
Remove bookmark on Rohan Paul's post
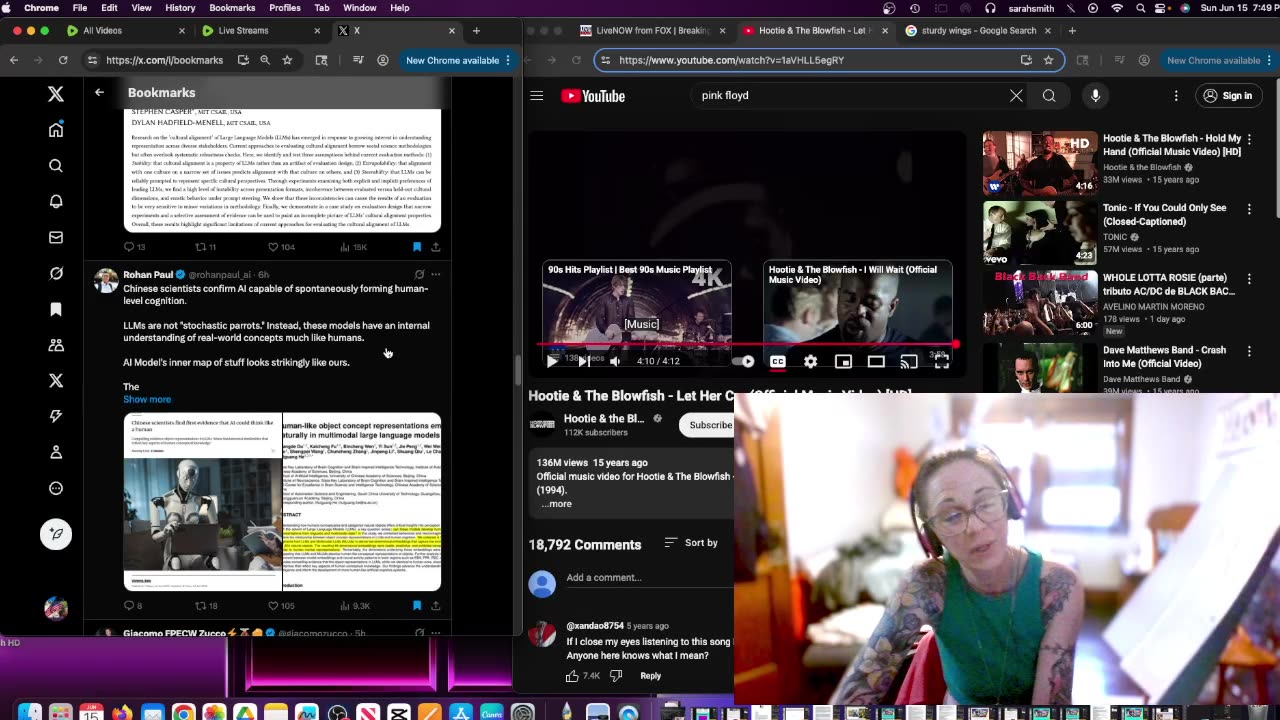click(417, 605)
